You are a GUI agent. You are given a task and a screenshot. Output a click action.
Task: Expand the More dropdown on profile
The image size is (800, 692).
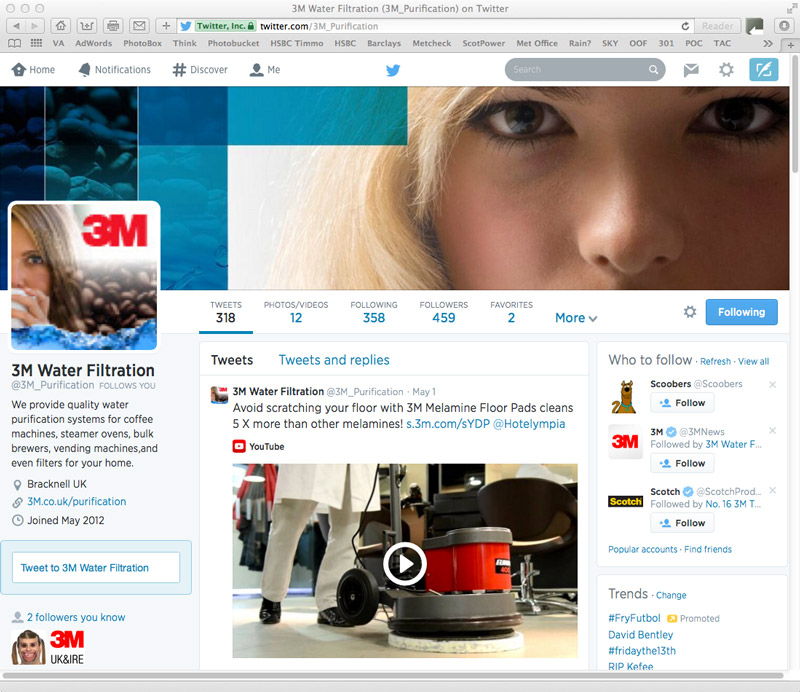[576, 318]
